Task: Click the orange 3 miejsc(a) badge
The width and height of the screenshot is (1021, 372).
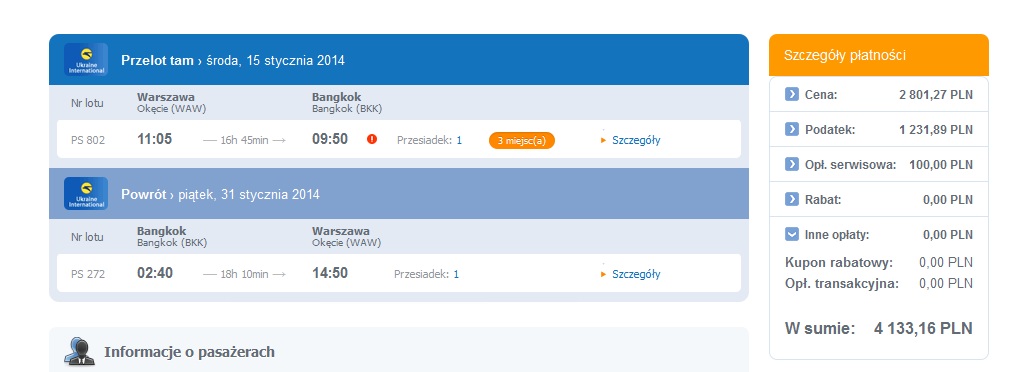Action: (x=522, y=140)
